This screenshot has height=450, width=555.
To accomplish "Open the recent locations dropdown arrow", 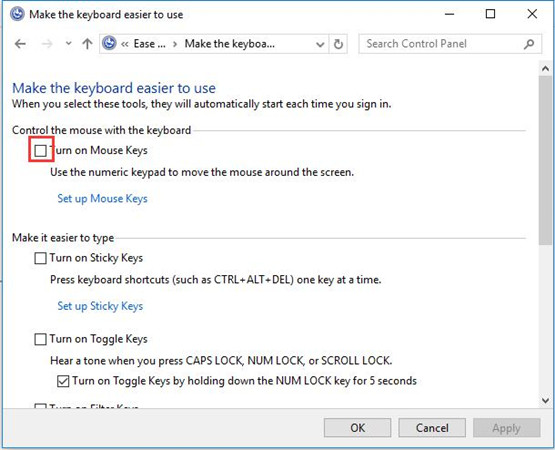I will click(69, 44).
